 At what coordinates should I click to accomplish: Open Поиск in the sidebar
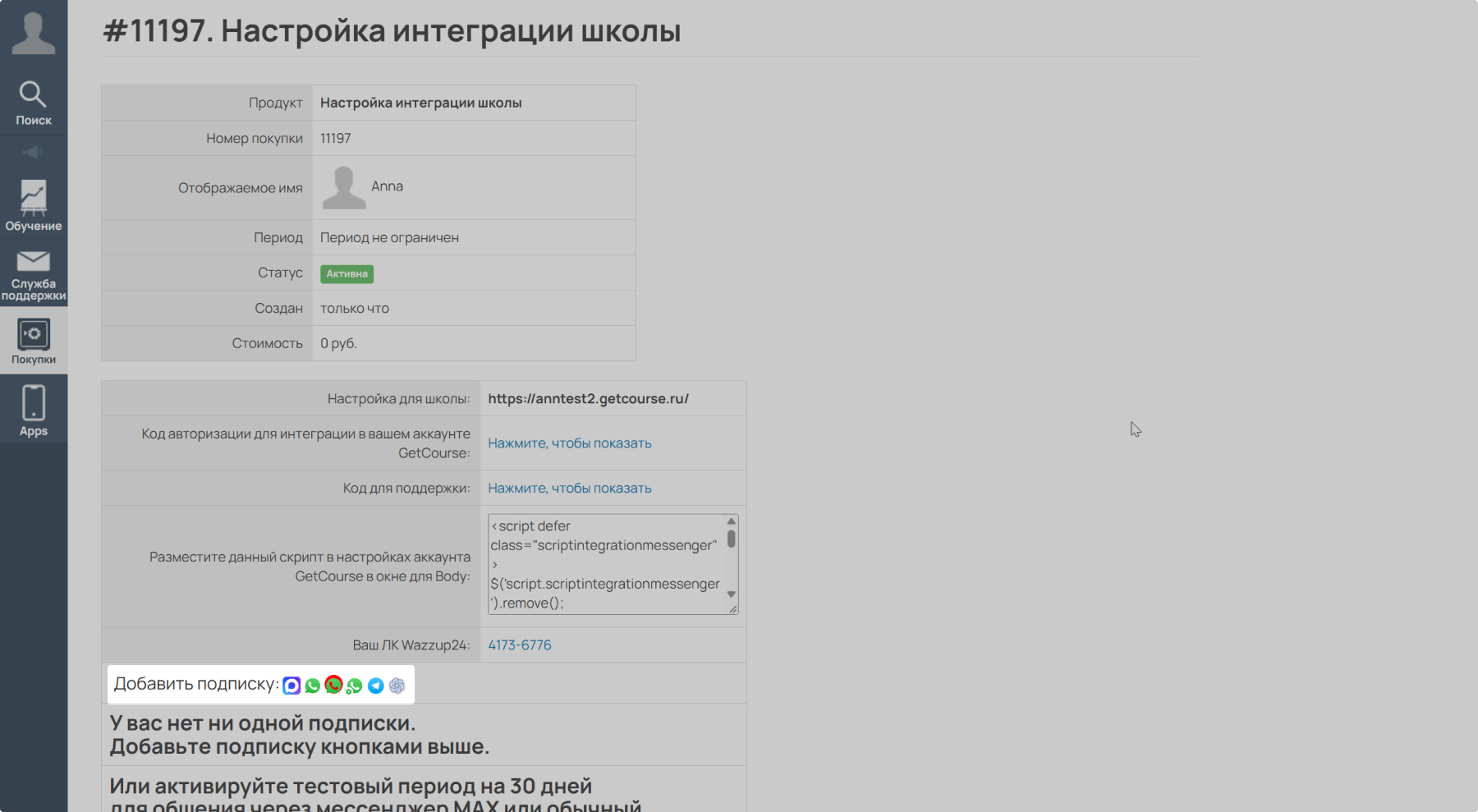point(34,103)
